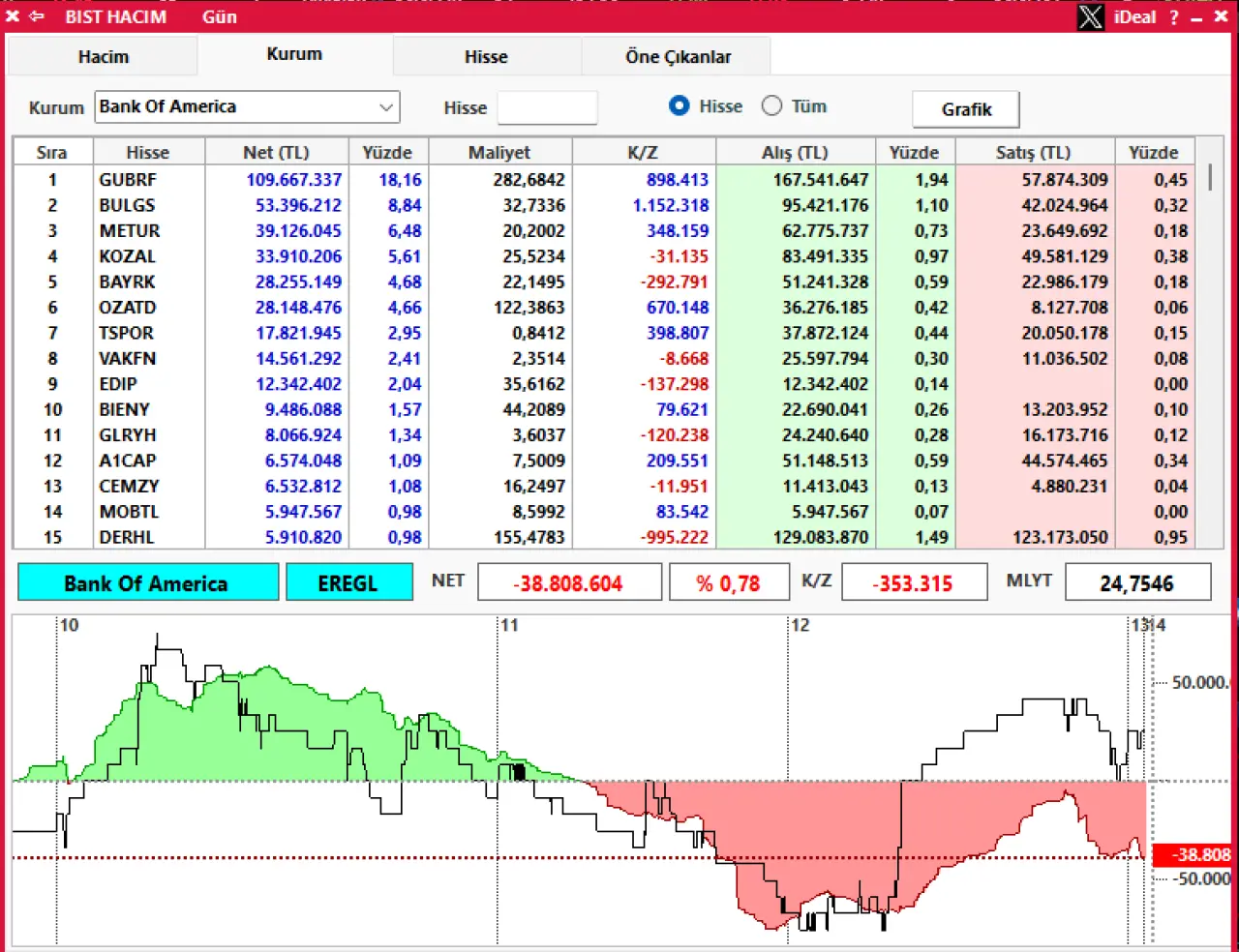
Task: Select the A1CAP stock row
Action: point(604,461)
